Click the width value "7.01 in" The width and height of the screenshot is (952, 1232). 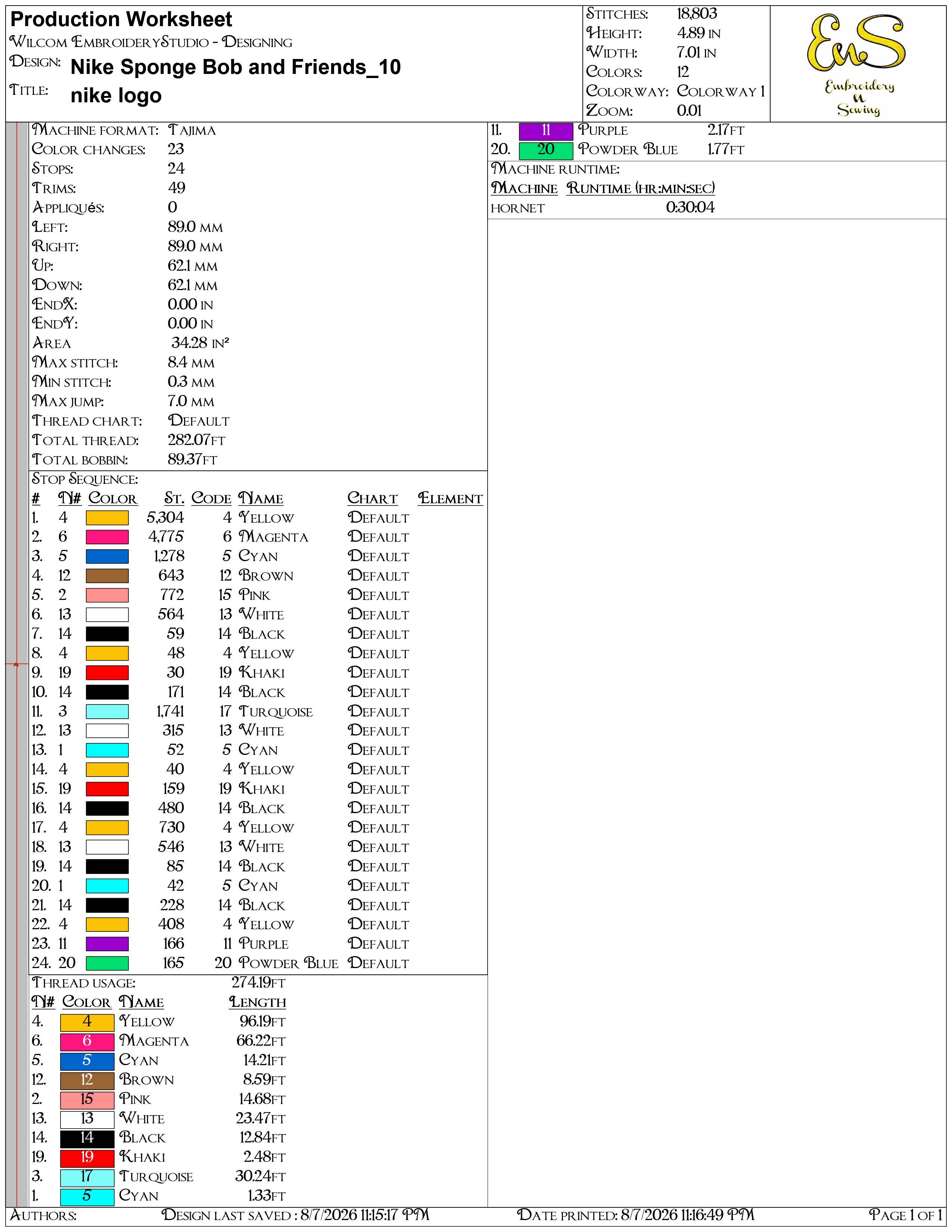pos(697,53)
